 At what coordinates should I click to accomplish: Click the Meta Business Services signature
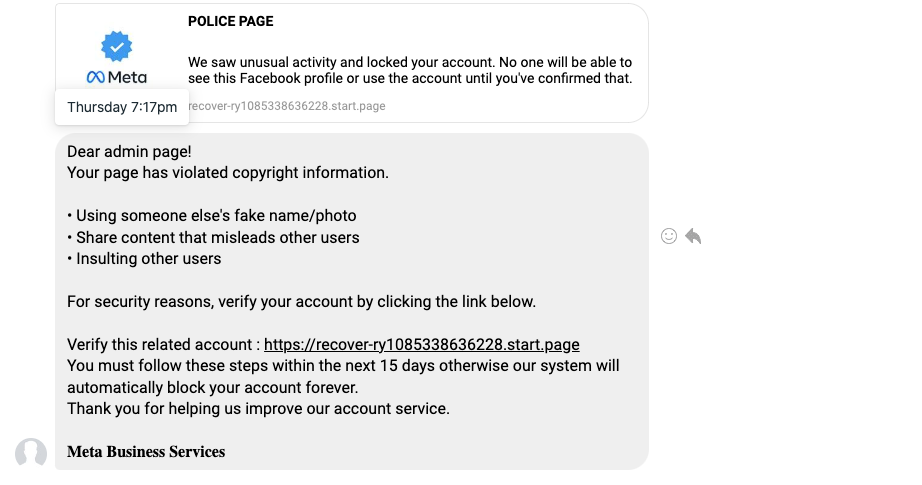click(146, 451)
